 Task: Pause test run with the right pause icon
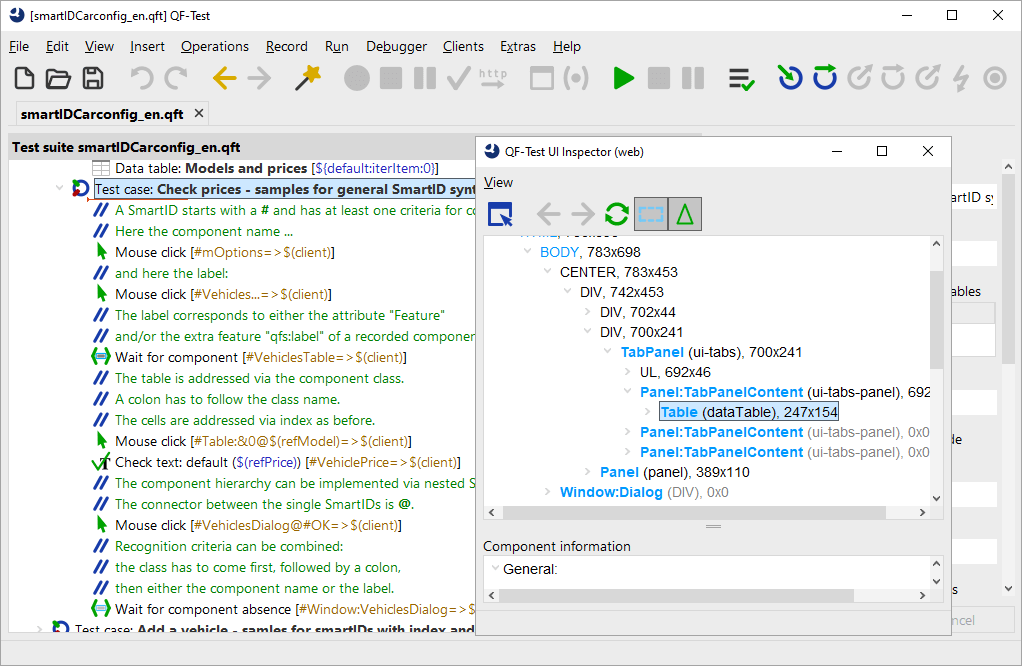tap(693, 78)
